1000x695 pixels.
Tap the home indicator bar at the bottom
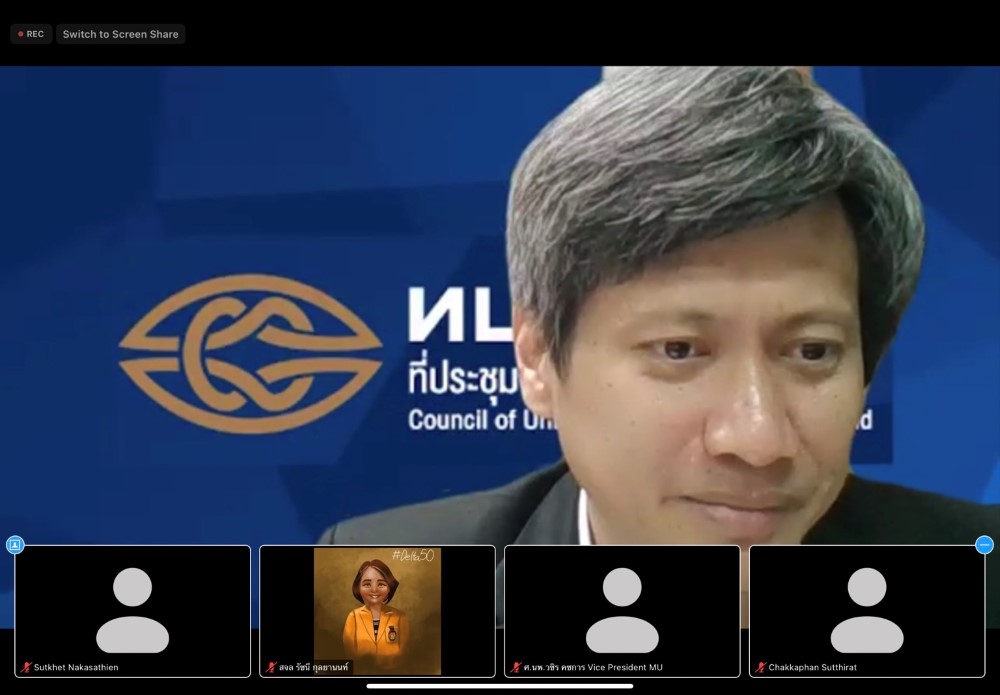pyautogui.click(x=500, y=686)
